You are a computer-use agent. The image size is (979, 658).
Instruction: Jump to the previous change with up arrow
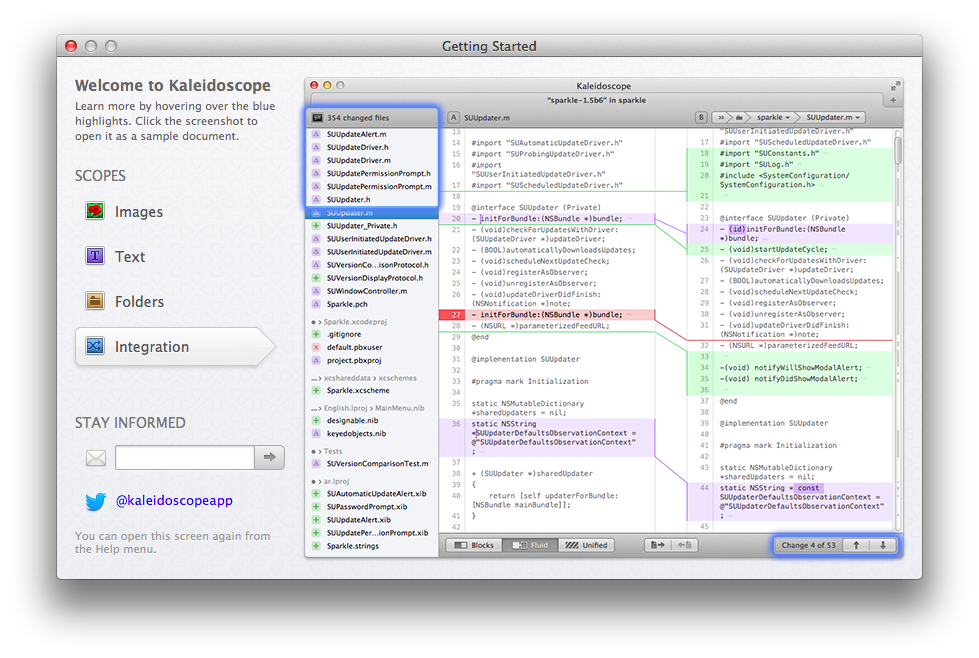pyautogui.click(x=856, y=546)
